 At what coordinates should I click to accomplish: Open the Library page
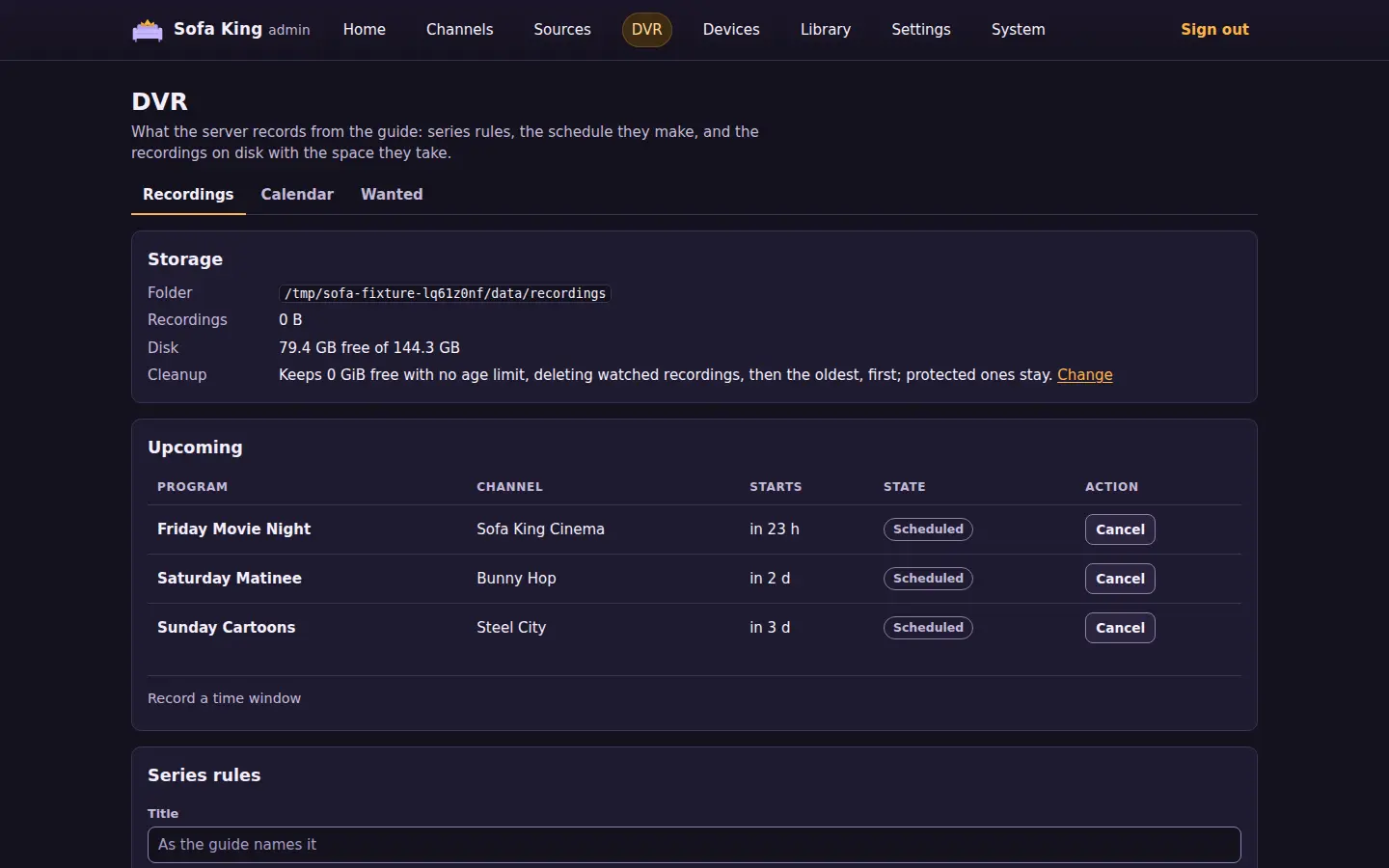[x=826, y=30]
